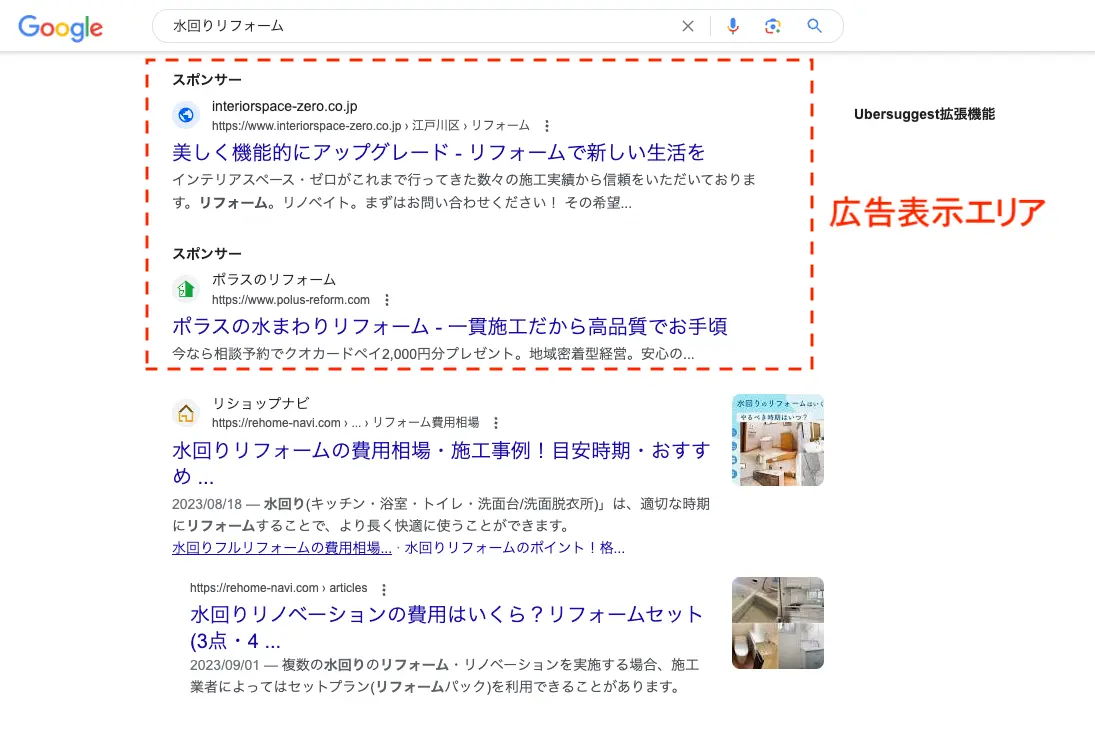This screenshot has height=729, width=1095.
Task: Click bathroom thumbnail of リノベーション result
Action: (x=778, y=623)
